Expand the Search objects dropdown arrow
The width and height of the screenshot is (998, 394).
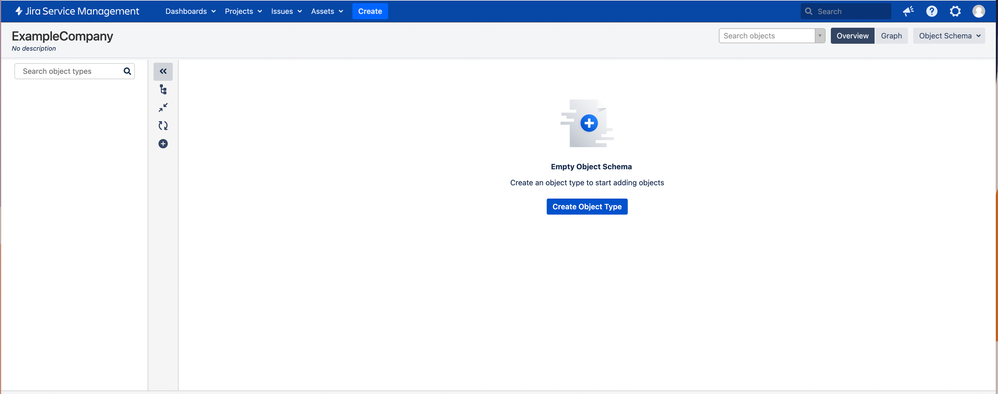click(x=820, y=36)
